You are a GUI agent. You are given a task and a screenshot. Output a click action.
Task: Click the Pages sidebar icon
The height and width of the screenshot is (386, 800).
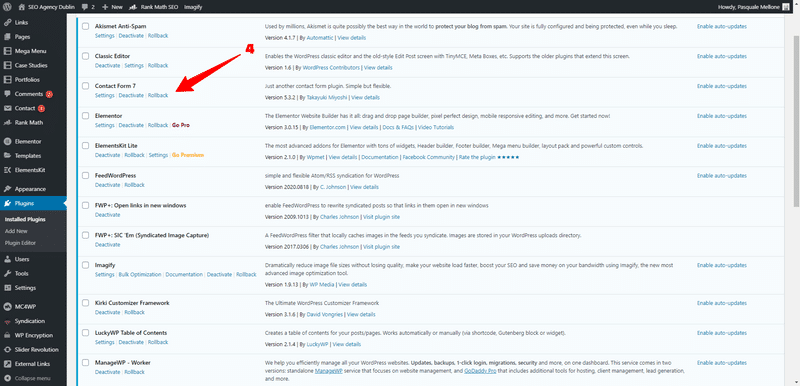7,37
